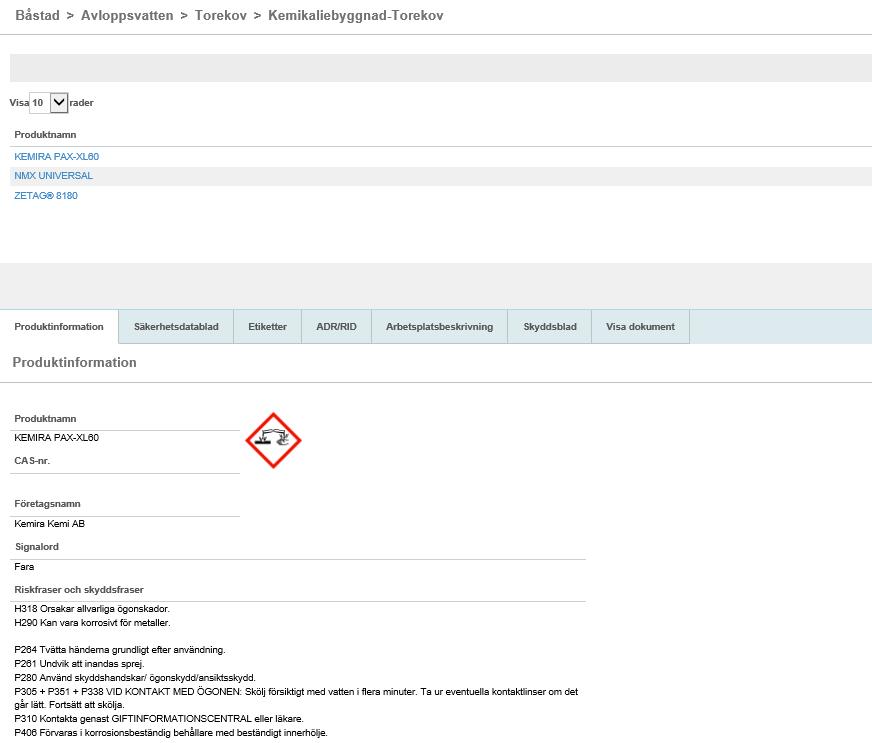This screenshot has width=872, height=743.
Task: Click the signal word Fara
Action: (x=24, y=567)
